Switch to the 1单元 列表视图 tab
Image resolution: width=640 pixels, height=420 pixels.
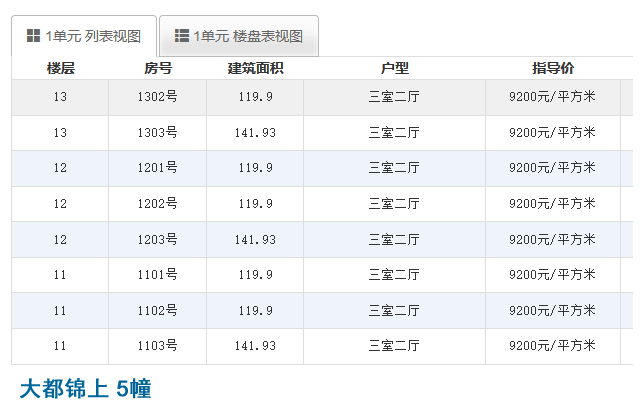pyautogui.click(x=83, y=36)
